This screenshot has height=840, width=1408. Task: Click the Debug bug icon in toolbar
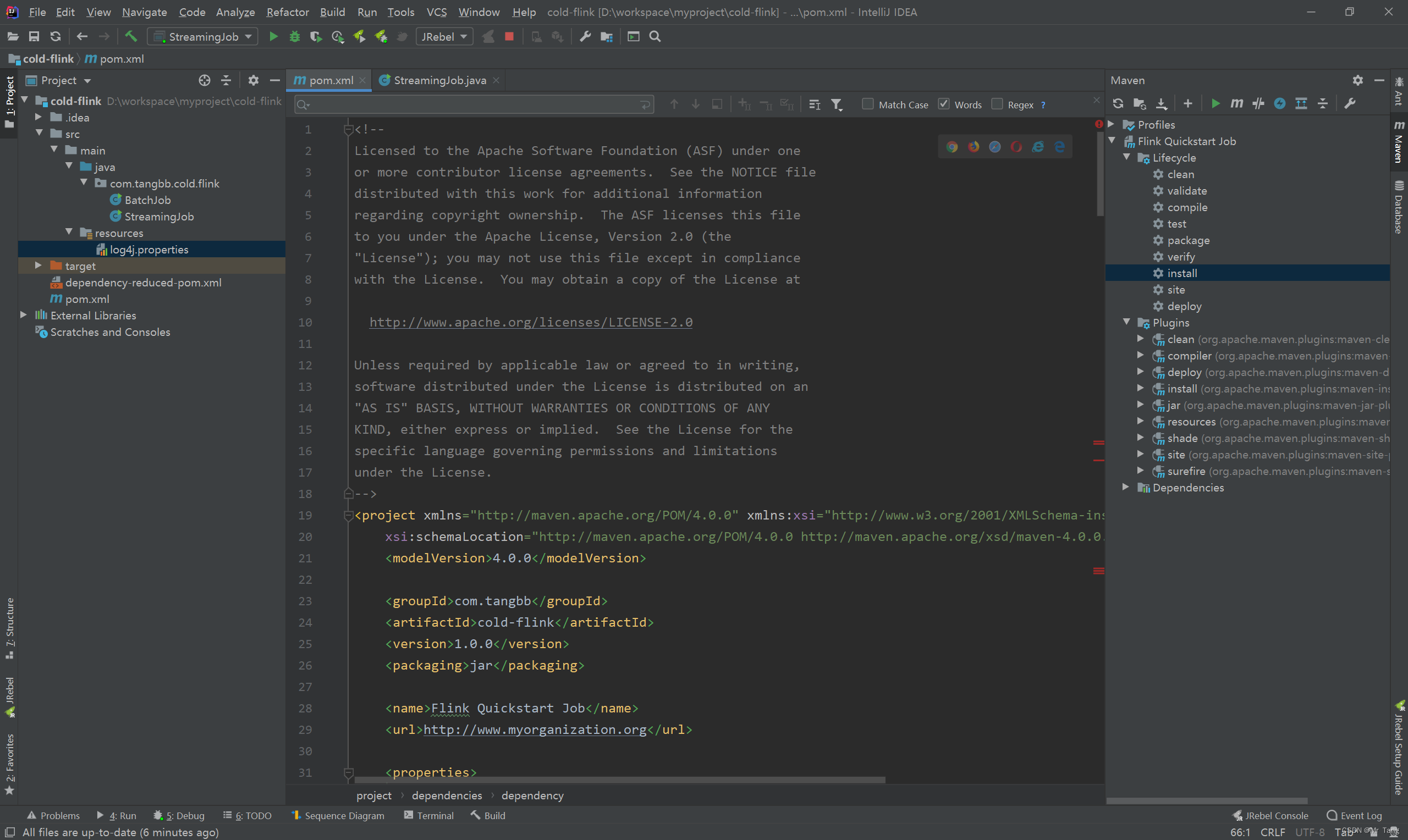[x=294, y=37]
